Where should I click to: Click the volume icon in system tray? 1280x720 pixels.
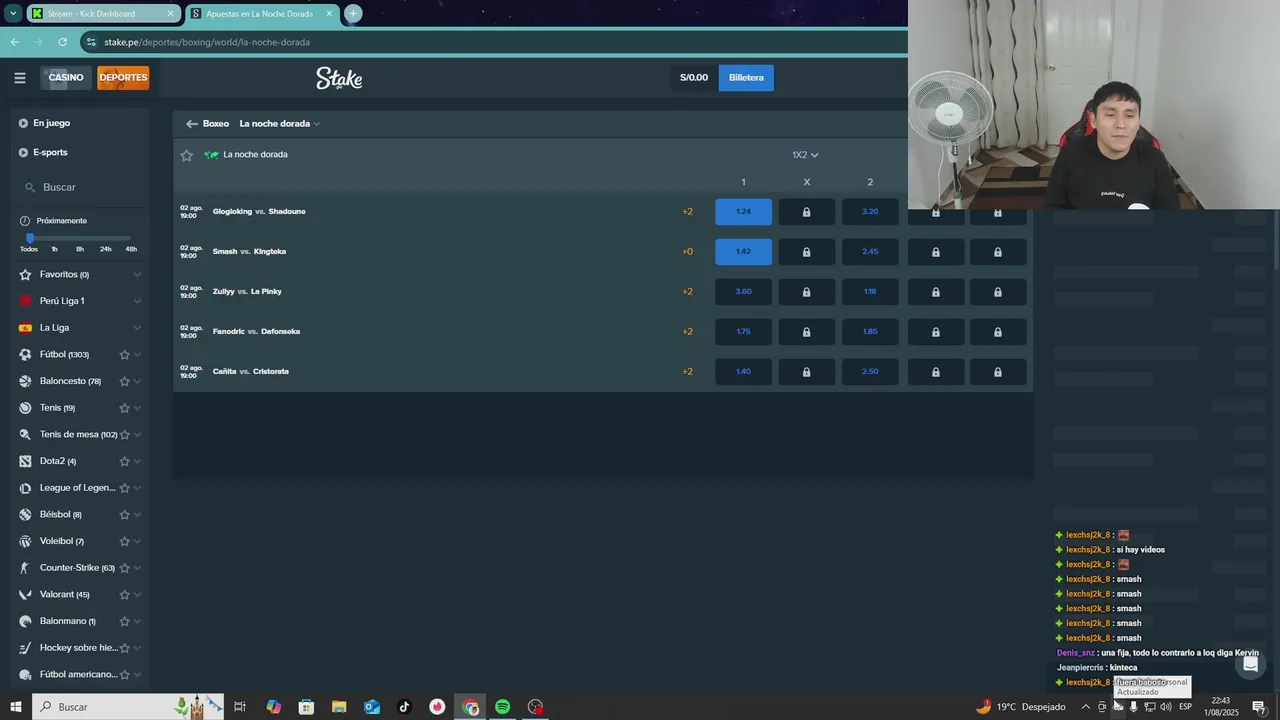coord(1166,707)
